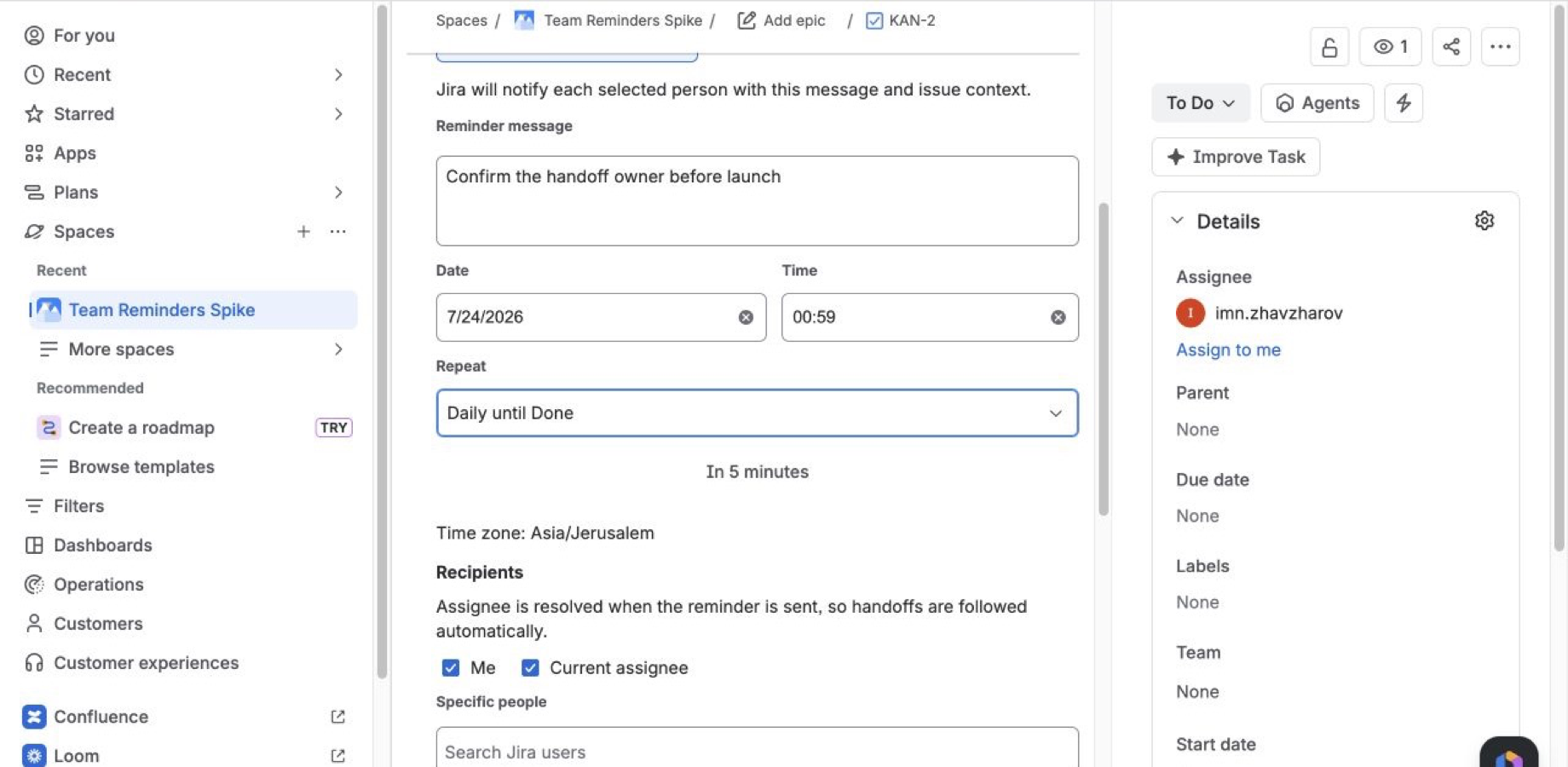Open the Rovo assistant floating button
Viewport: 1568px width, 767px height.
1508,753
